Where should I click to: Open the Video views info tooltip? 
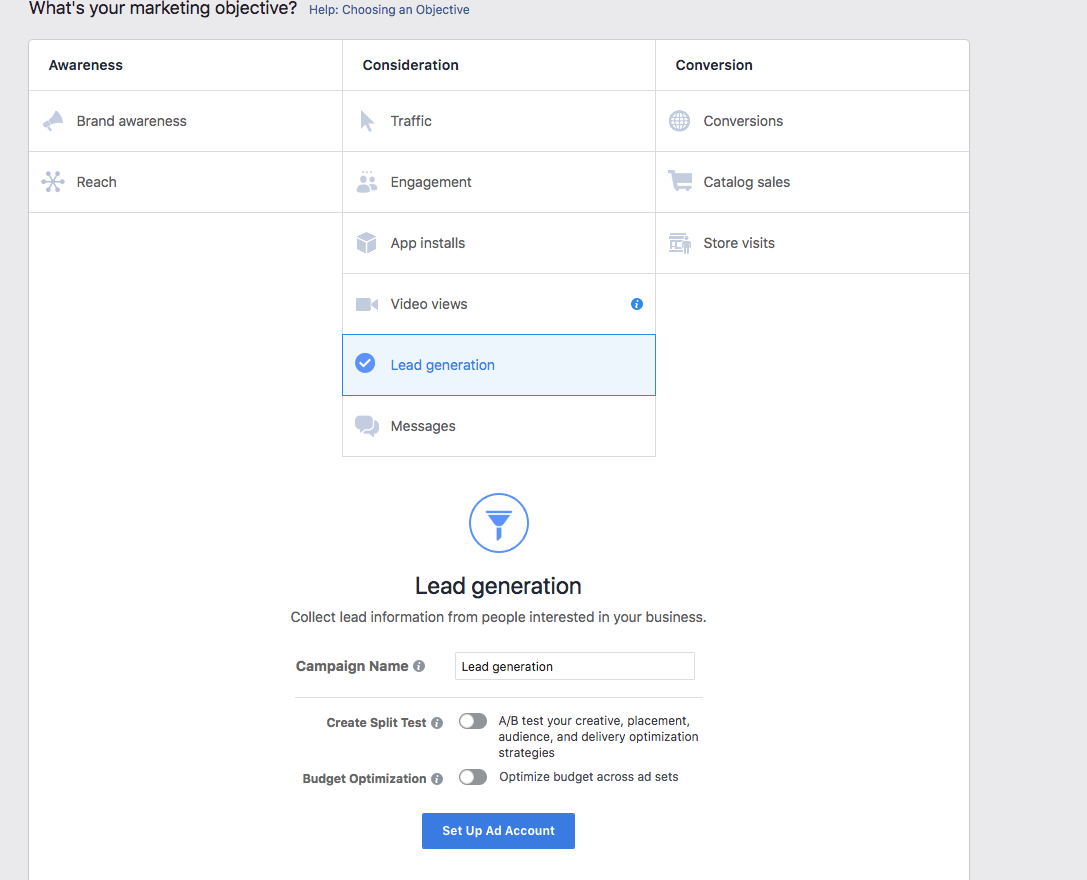click(x=637, y=304)
